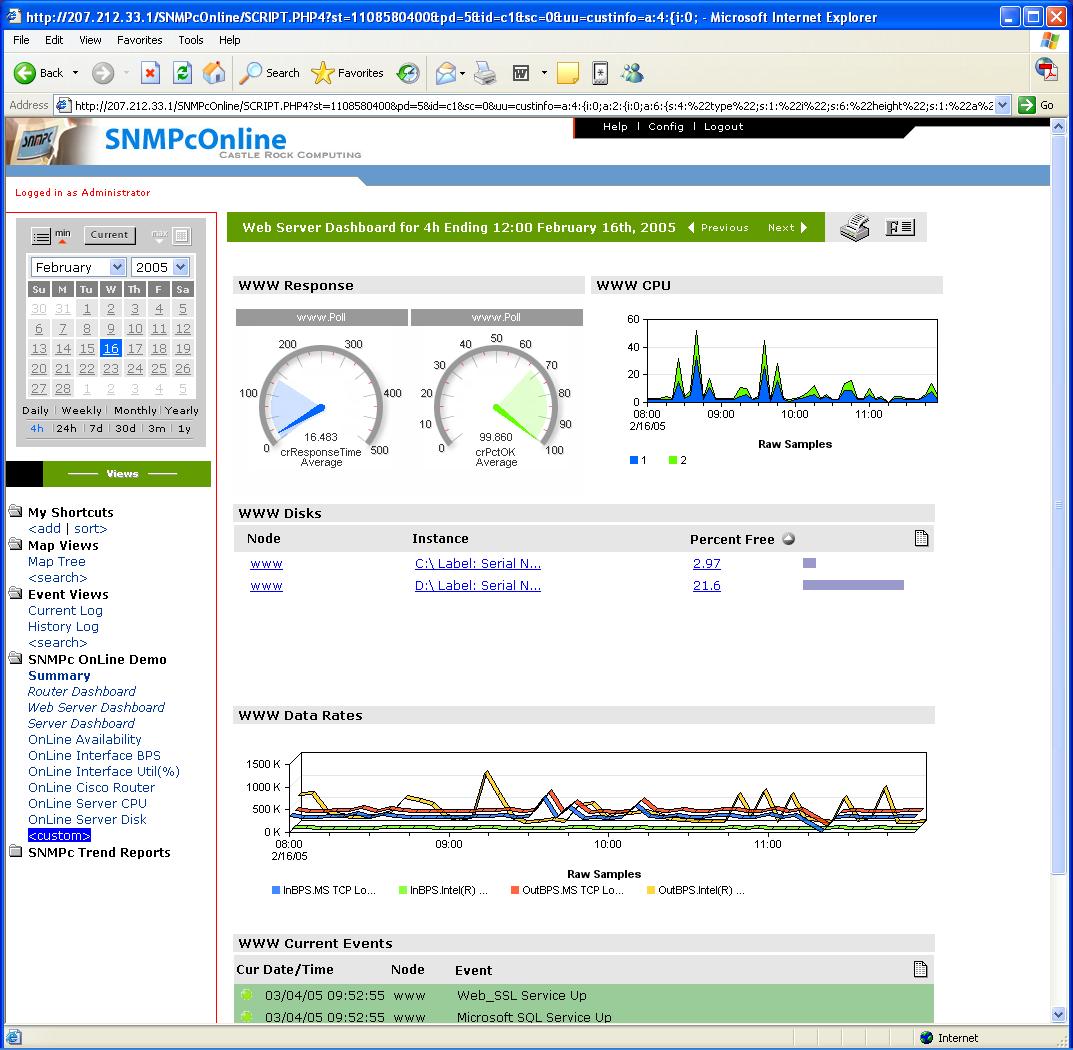
Task: Click the Adobe PDF toolbar icon
Action: coord(1046,69)
